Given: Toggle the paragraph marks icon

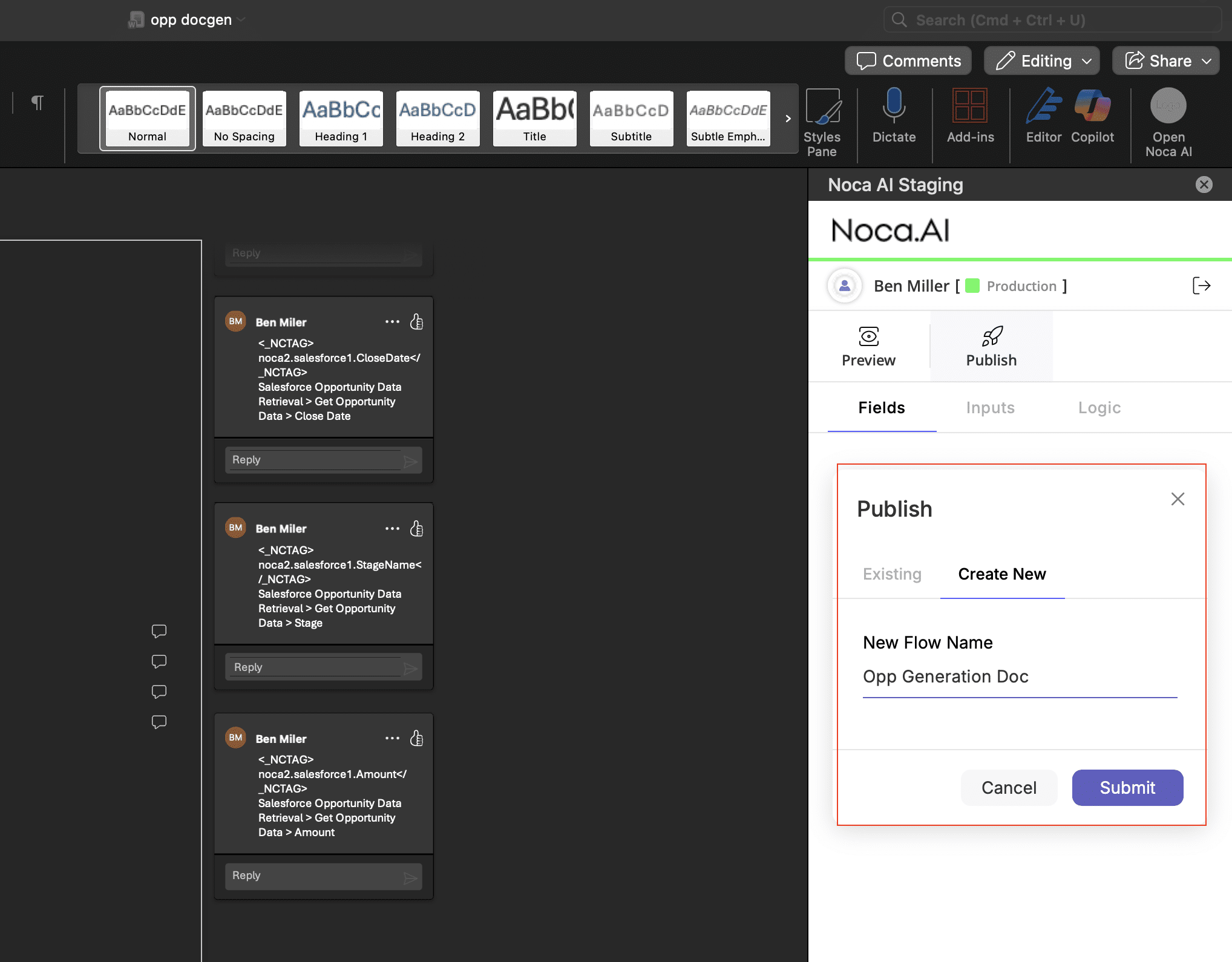Looking at the screenshot, I should 38,103.
